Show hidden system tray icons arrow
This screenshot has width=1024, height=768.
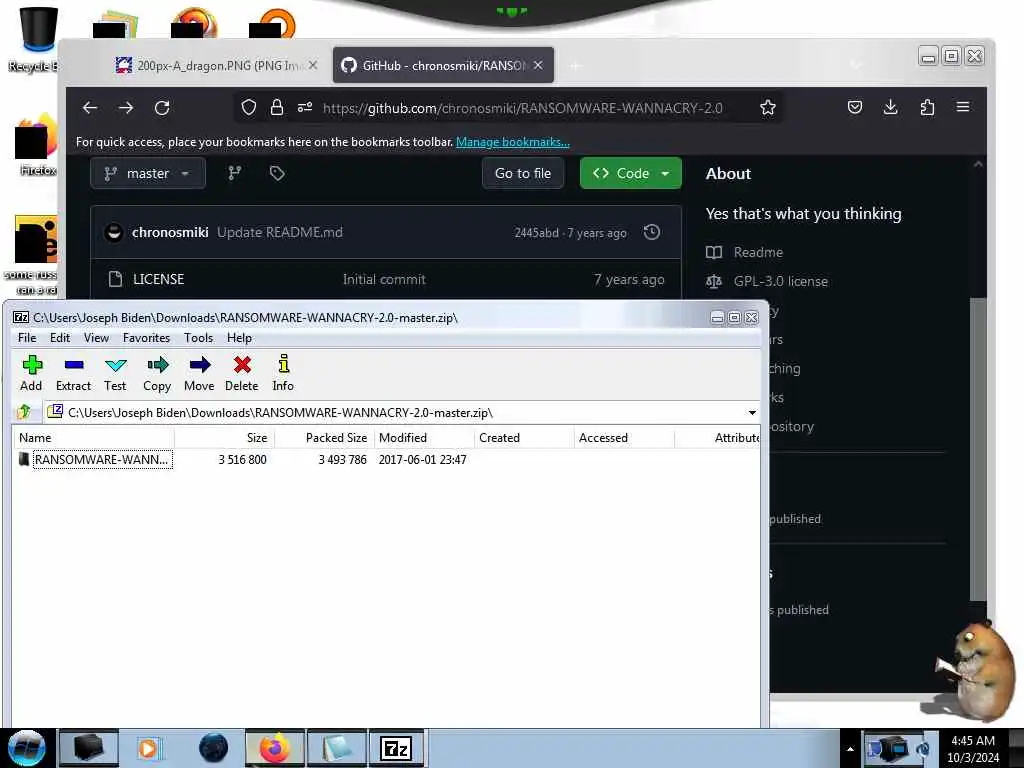(850, 749)
